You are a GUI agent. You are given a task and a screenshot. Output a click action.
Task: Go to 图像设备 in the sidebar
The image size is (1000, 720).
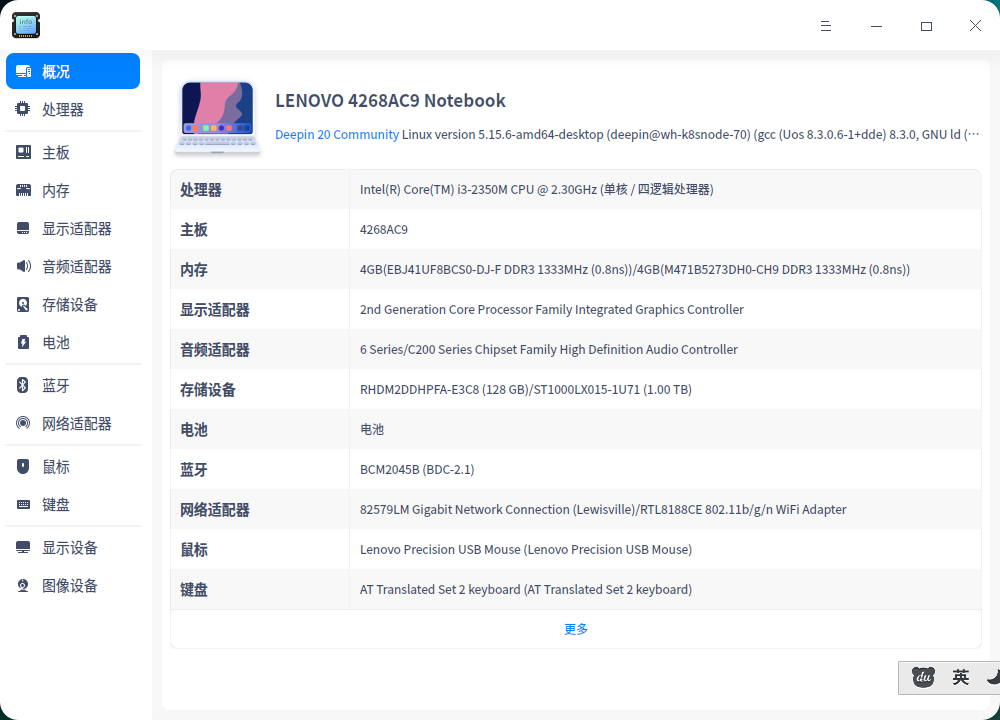[x=73, y=585]
